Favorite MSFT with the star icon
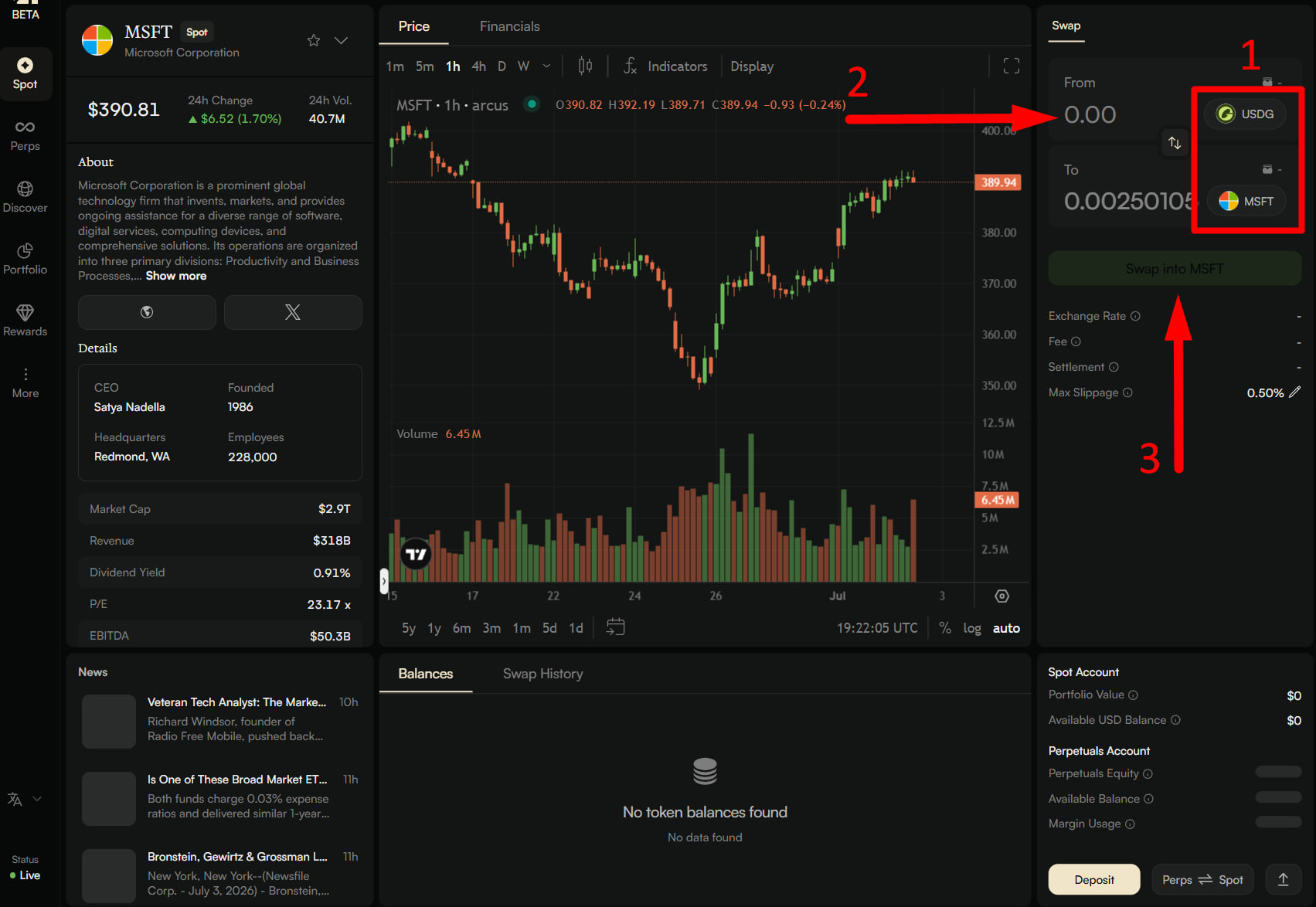This screenshot has width=1316, height=907. click(314, 40)
